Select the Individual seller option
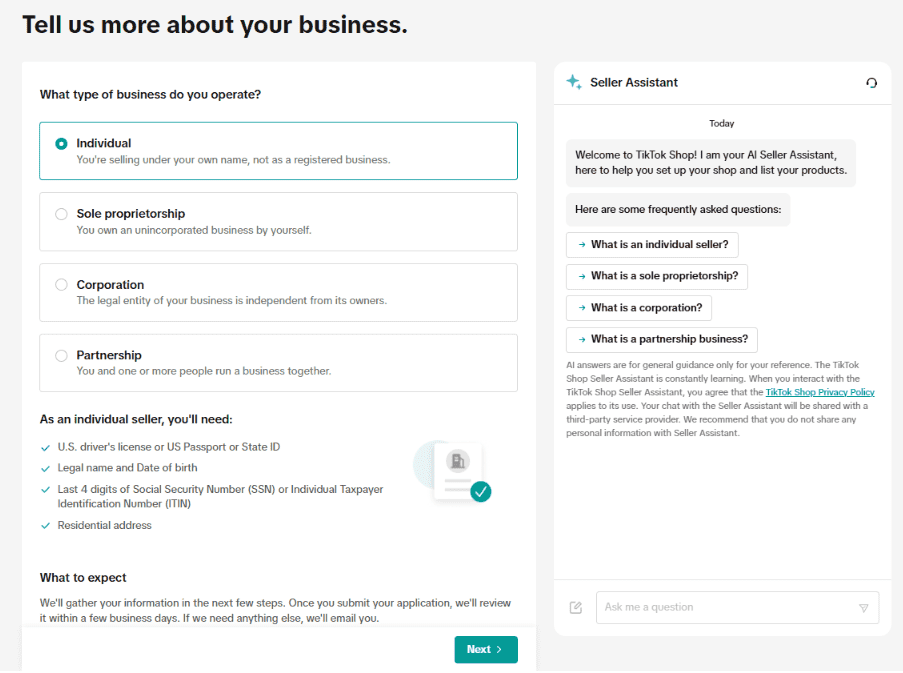The width and height of the screenshot is (903, 673). point(61,142)
